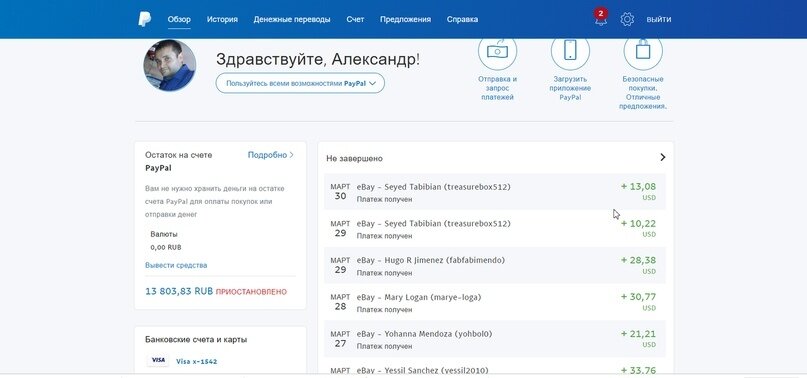Click the safe shopping bag icon
The image size is (807, 378).
643,51
